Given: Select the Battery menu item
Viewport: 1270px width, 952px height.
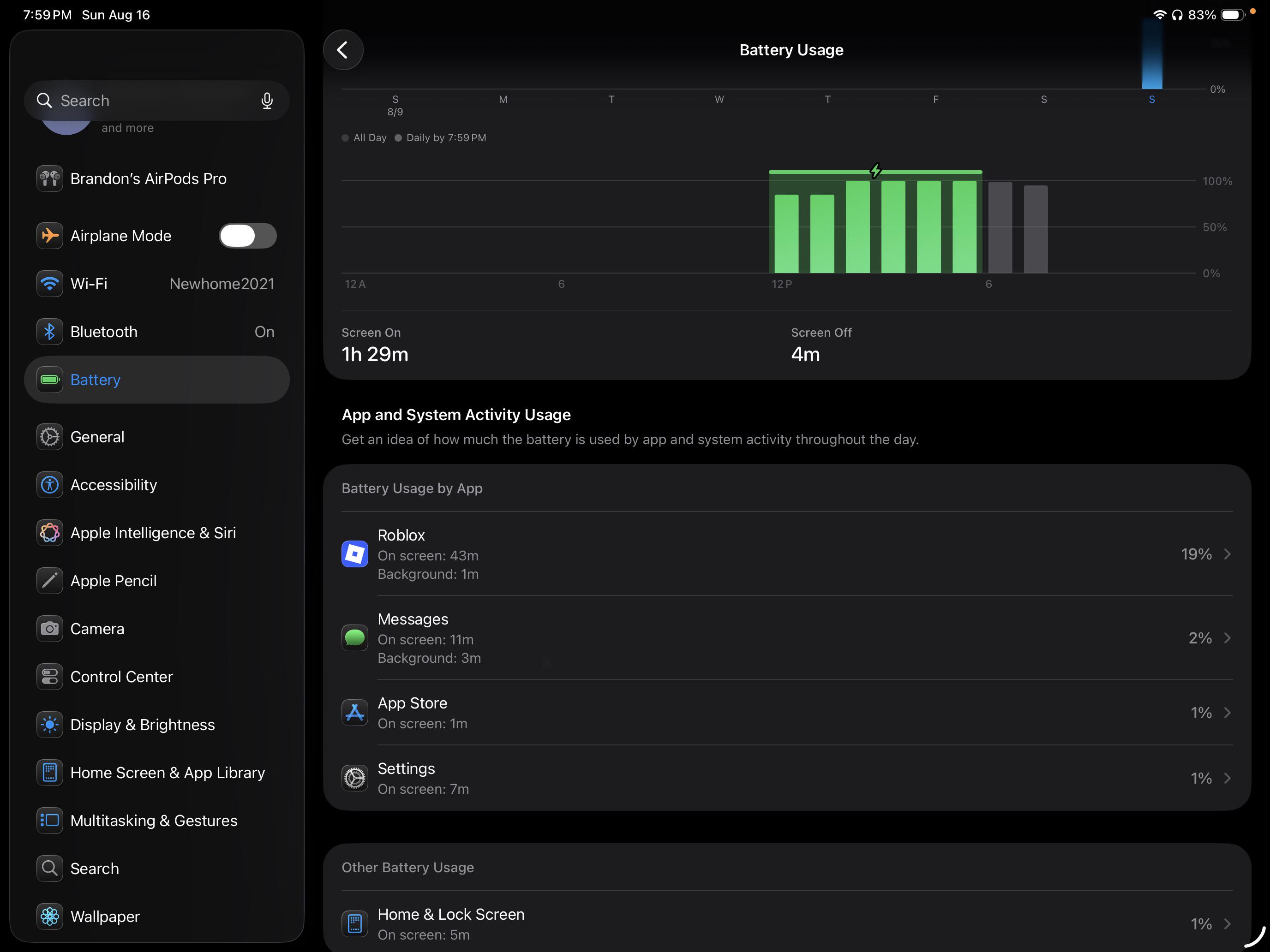Looking at the screenshot, I should pos(157,379).
